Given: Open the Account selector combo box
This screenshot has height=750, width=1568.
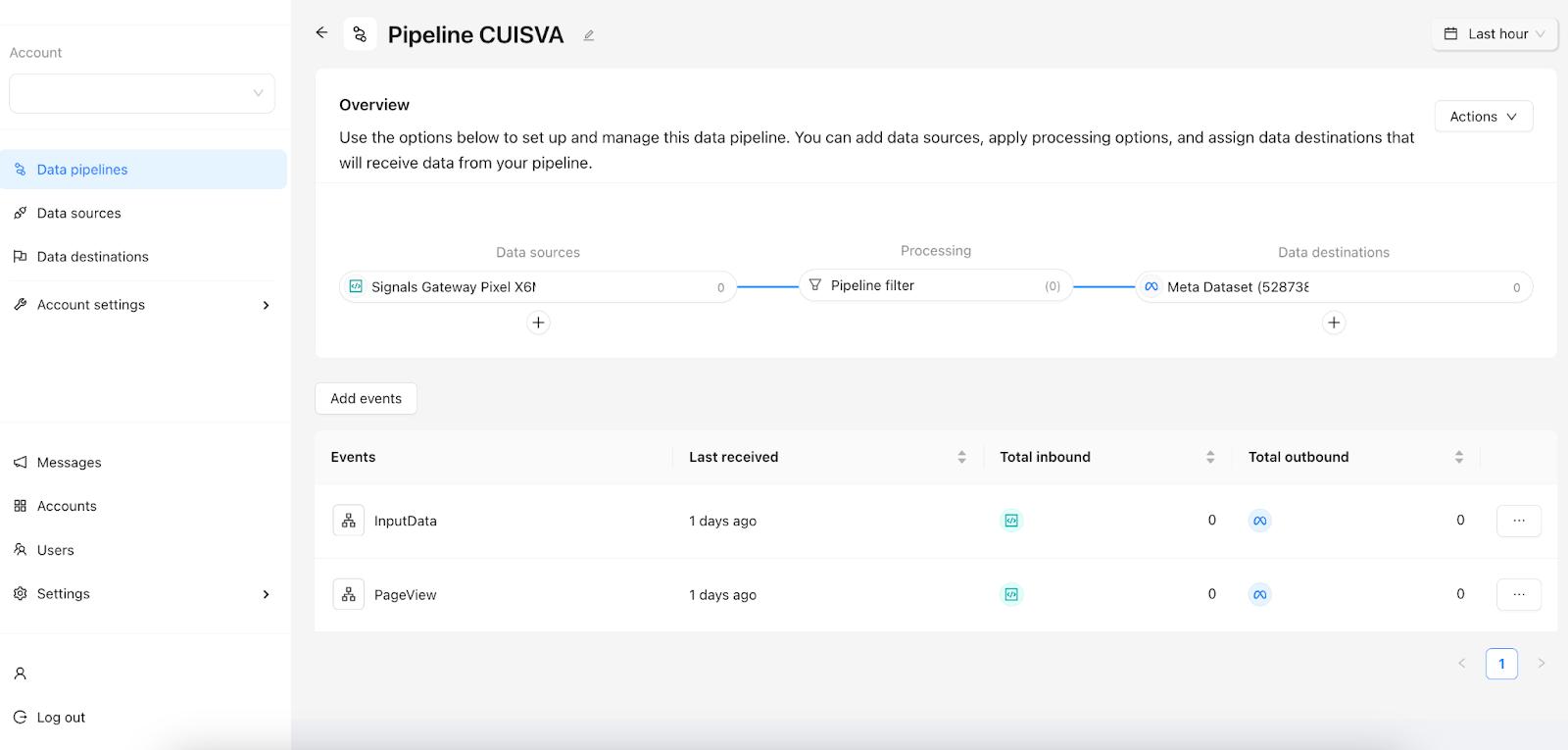Looking at the screenshot, I should [x=142, y=93].
